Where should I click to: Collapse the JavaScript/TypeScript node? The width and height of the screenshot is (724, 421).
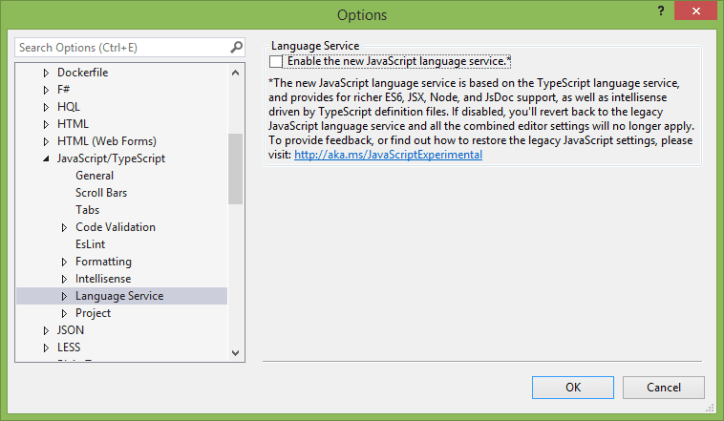coord(45,159)
